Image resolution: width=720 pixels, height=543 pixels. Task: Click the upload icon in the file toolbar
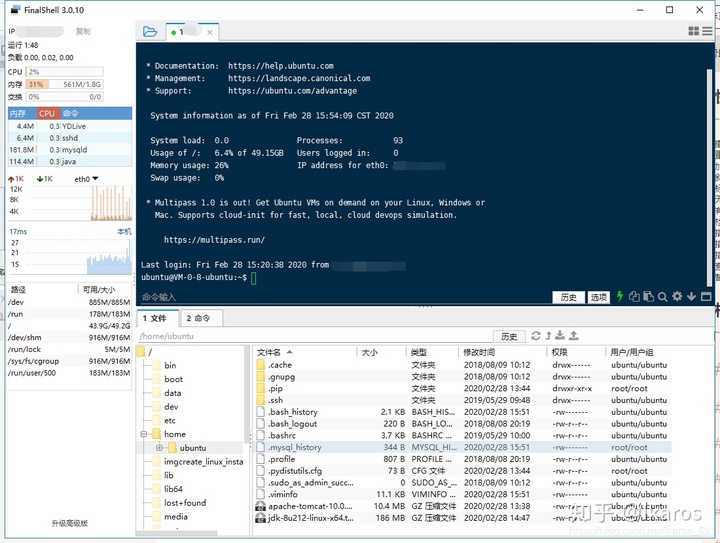574,336
